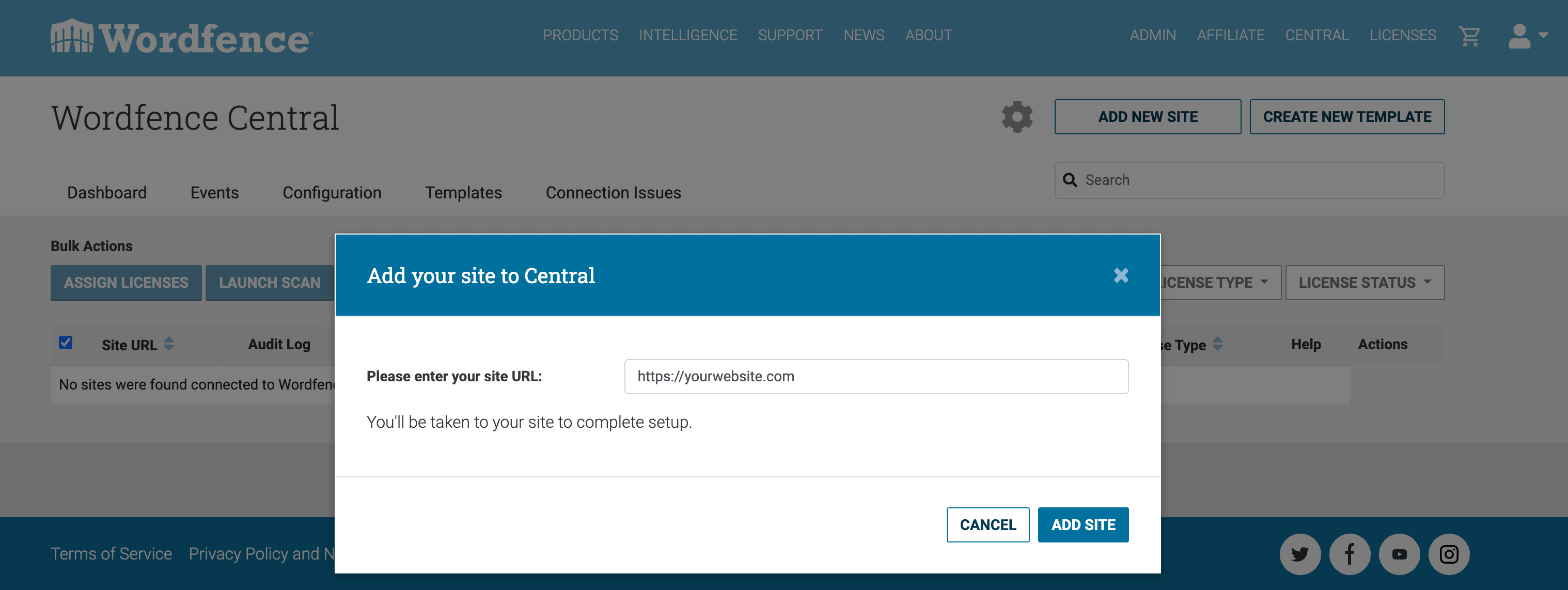
Task: Click the close modal X button
Action: pos(1121,275)
